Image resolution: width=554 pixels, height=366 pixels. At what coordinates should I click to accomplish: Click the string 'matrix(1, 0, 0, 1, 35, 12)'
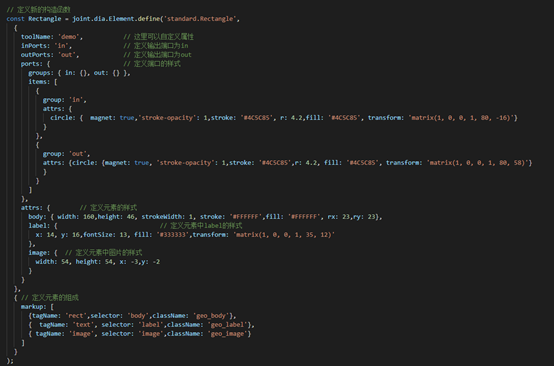click(x=284, y=235)
